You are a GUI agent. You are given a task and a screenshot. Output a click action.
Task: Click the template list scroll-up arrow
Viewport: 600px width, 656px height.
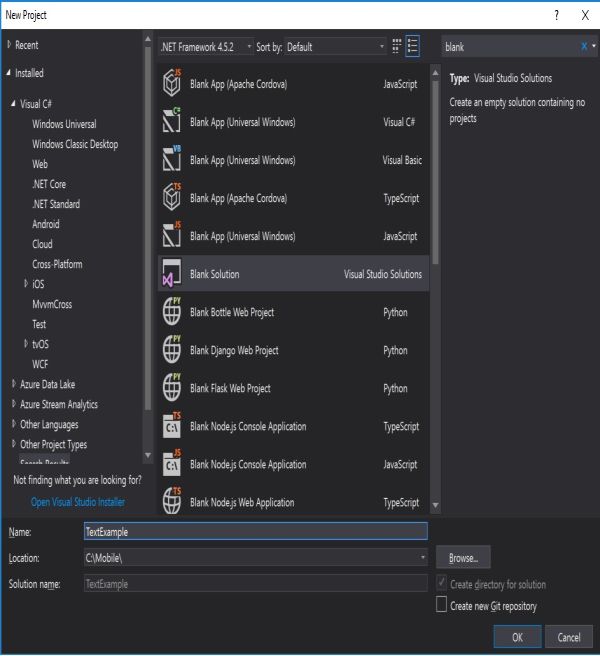click(x=435, y=73)
